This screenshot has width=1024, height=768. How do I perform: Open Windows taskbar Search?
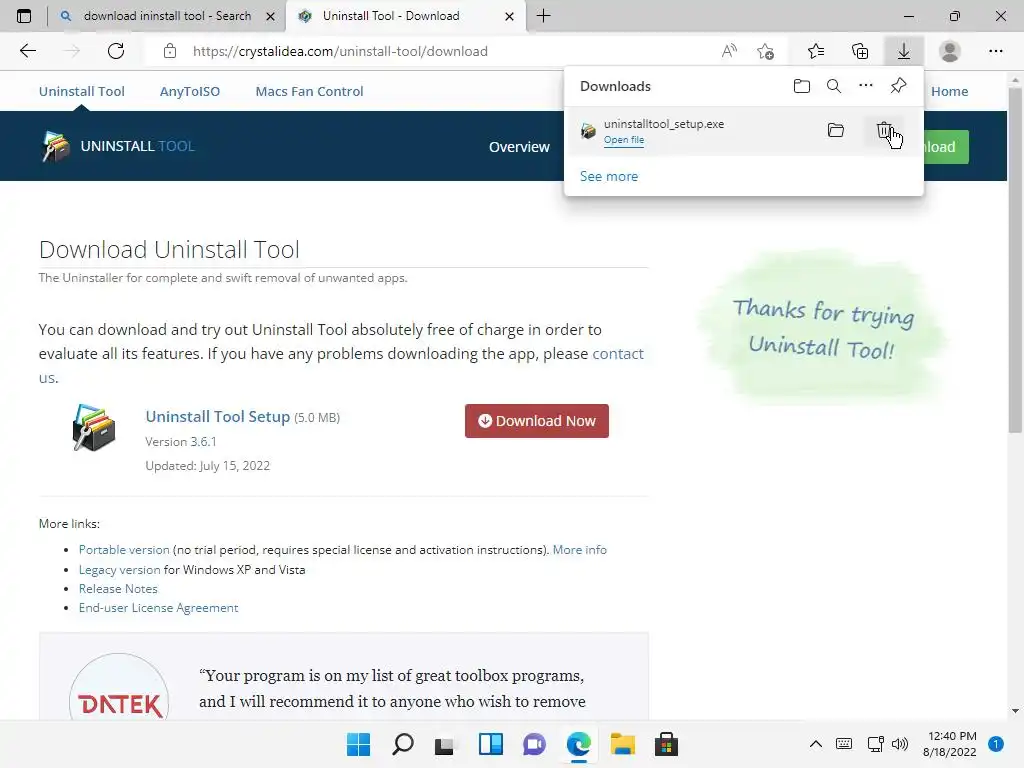click(x=402, y=744)
